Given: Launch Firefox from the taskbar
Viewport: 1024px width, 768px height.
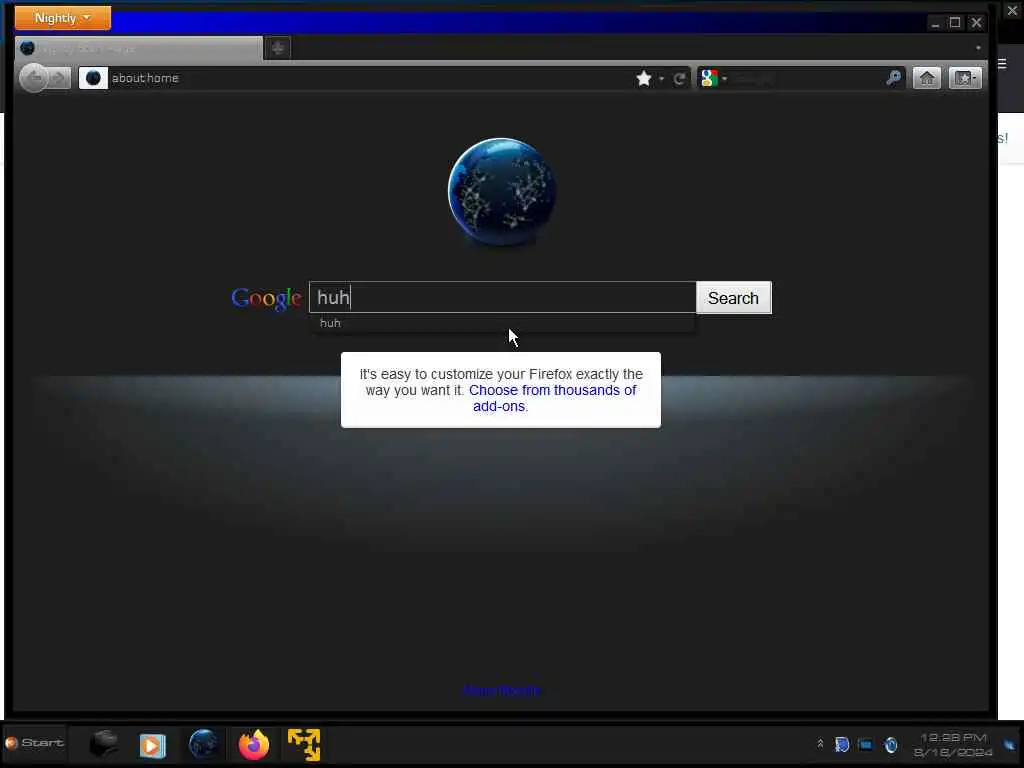Looking at the screenshot, I should [x=254, y=744].
